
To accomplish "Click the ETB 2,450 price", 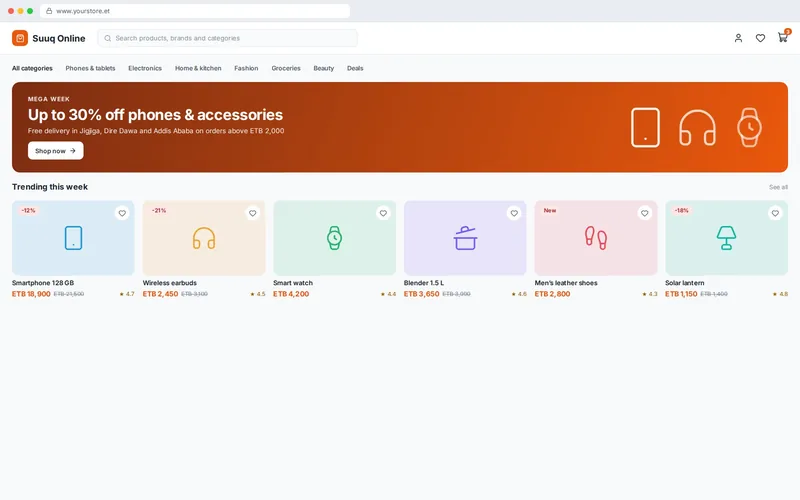I will pyautogui.click(x=160, y=294).
